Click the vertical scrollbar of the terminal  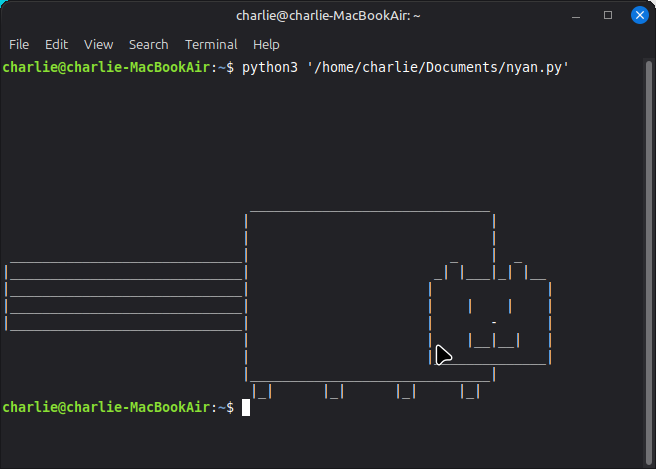tap(649, 263)
